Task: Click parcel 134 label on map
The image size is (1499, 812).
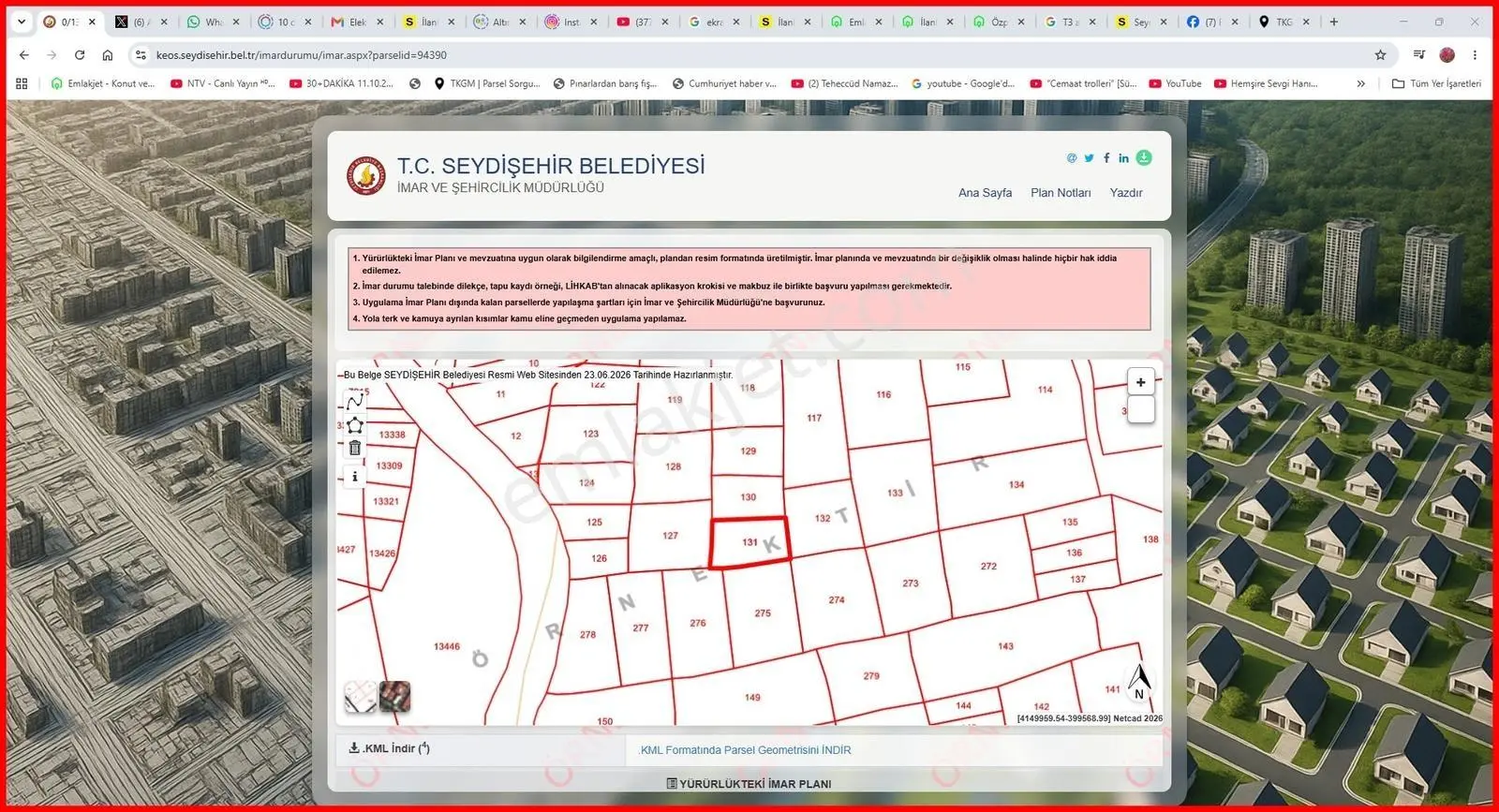Action: tap(1017, 485)
